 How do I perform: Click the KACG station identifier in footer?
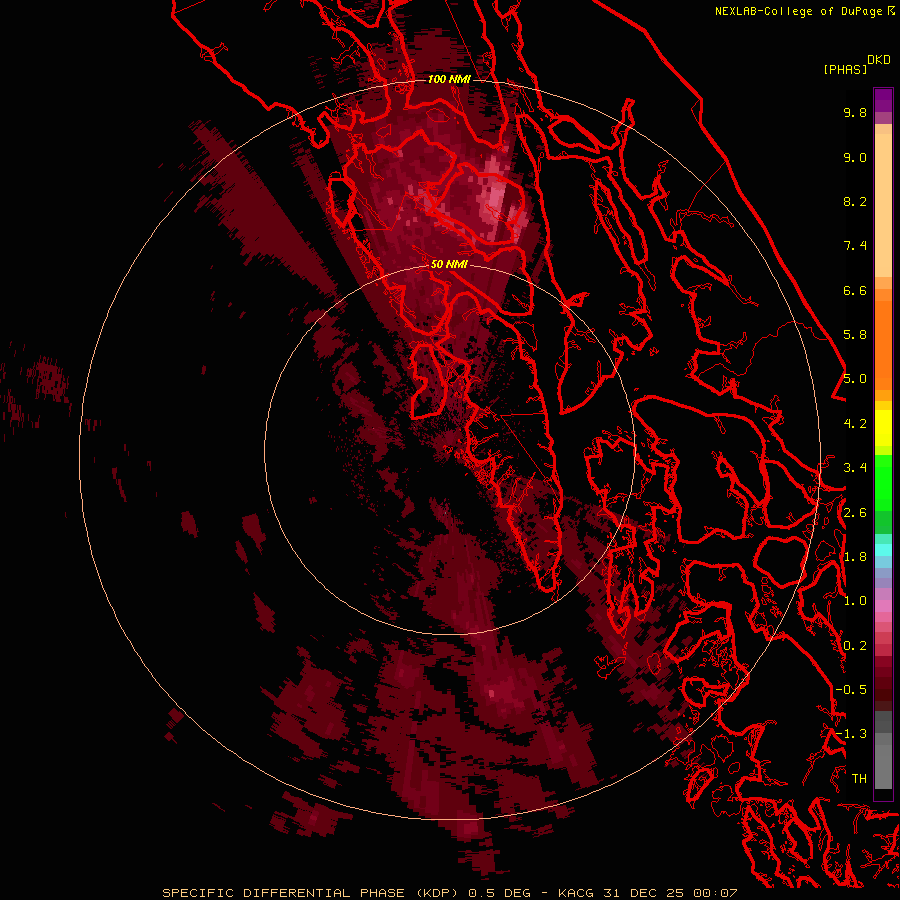[x=576, y=893]
